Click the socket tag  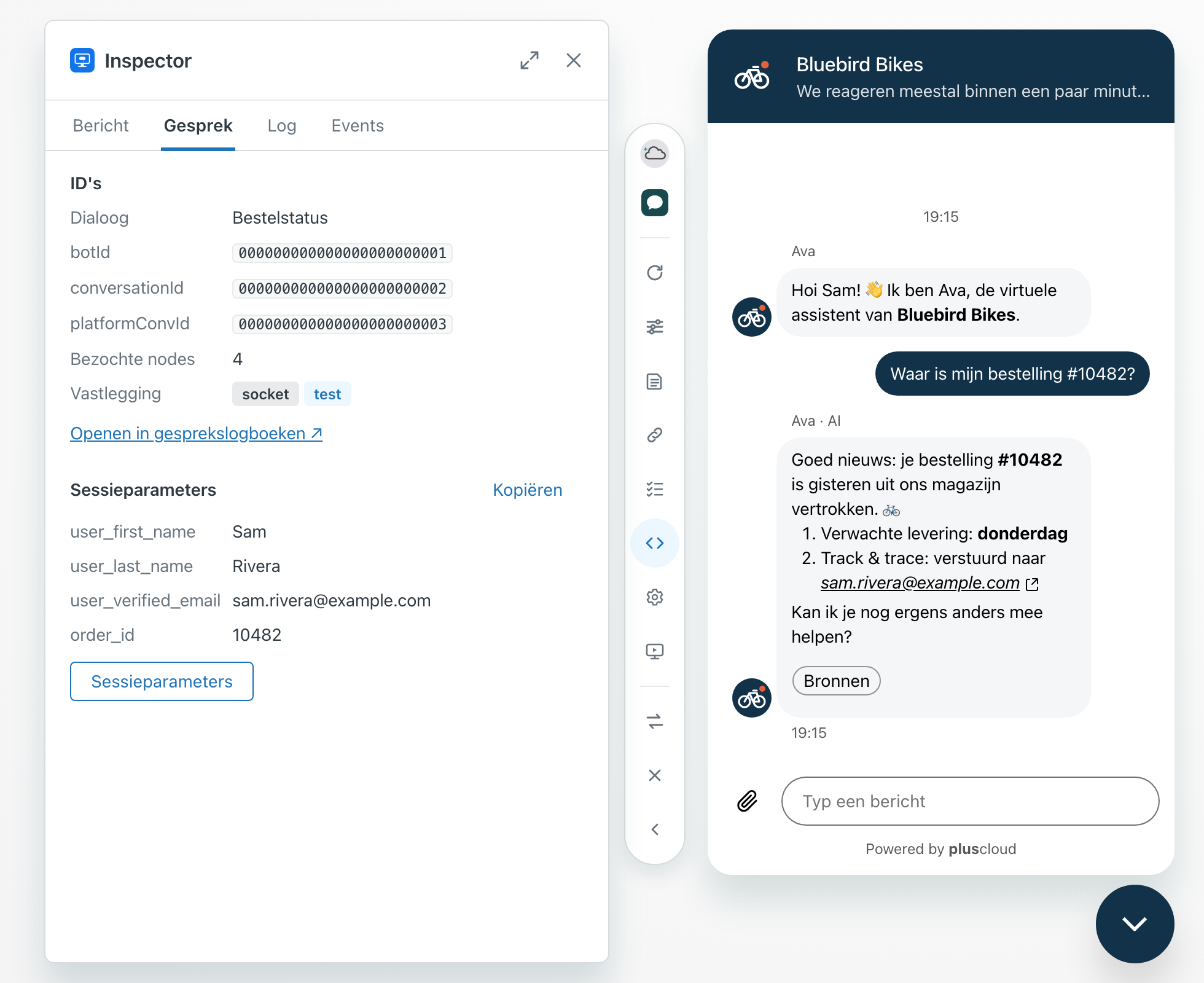tap(265, 394)
